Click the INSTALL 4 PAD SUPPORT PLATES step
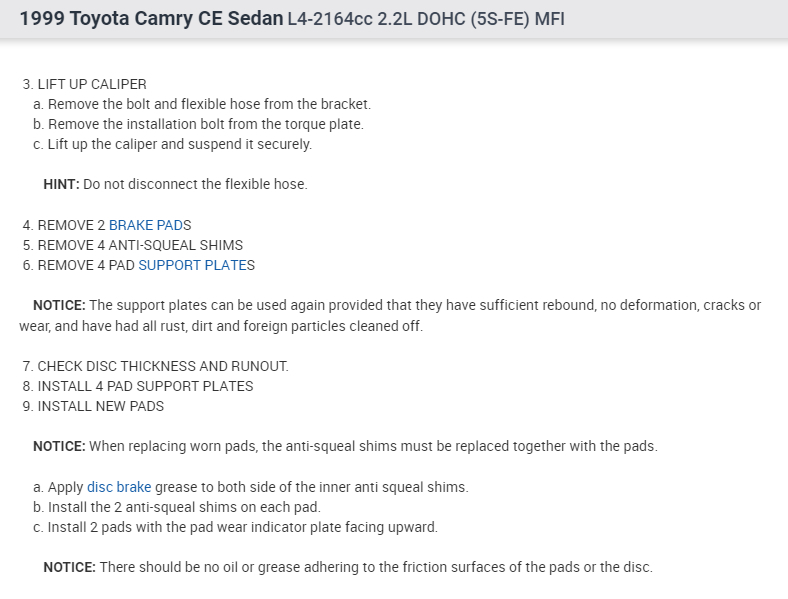This screenshot has height=599, width=788. 145,386
